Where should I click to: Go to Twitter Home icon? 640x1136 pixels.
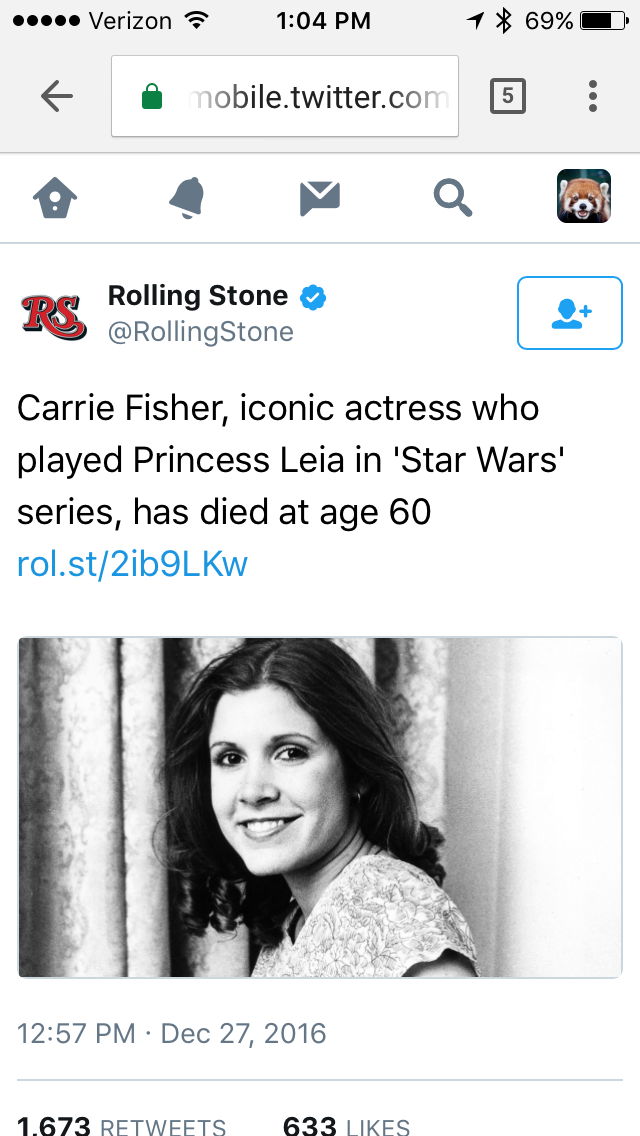[x=55, y=197]
